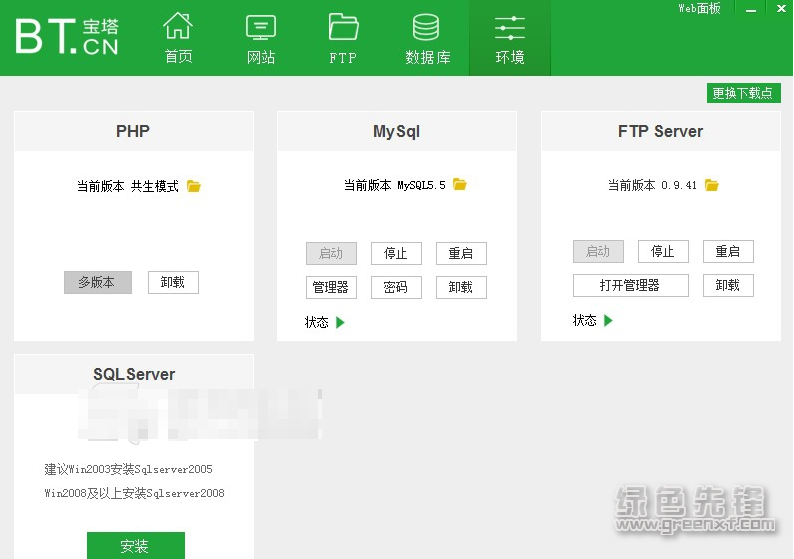This screenshot has height=559, width=794.
Task: Stop FTP Server with 停止 button
Action: tap(663, 251)
